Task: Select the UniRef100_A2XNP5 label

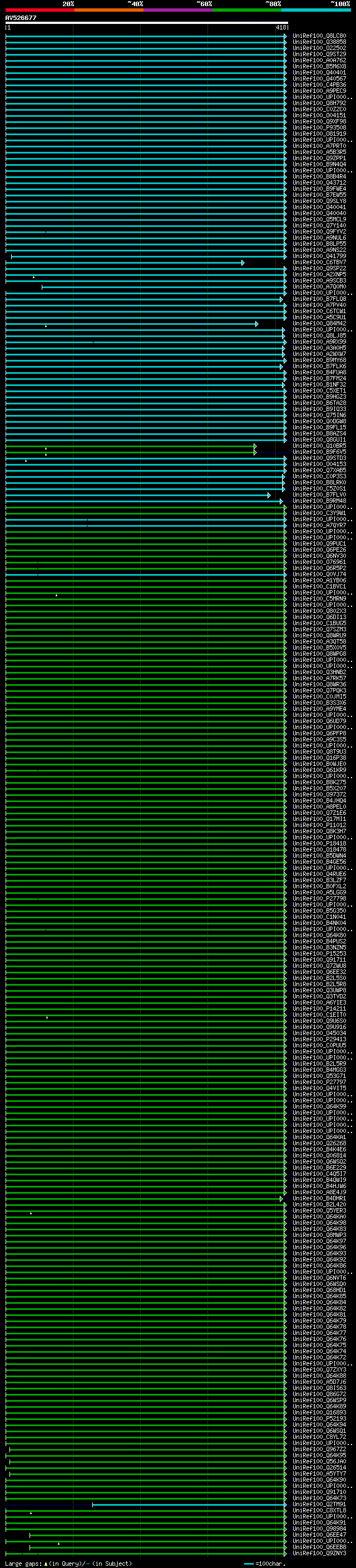Action: click(319, 275)
